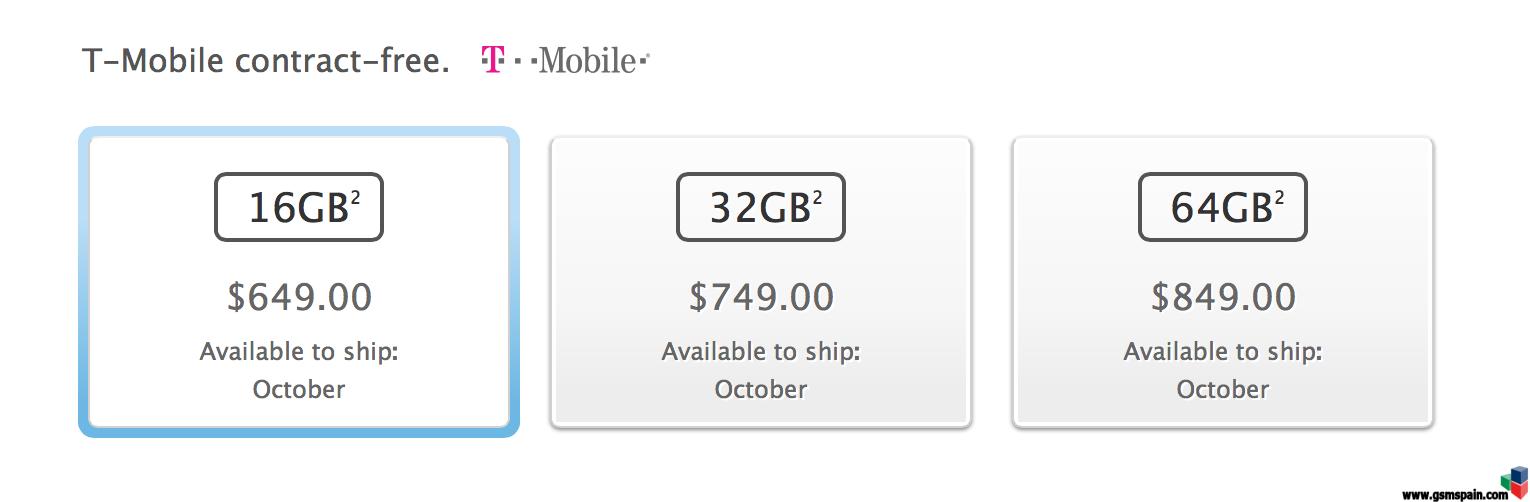1530x502 pixels.
Task: Click October ship date under $649.00
Action: 299,389
